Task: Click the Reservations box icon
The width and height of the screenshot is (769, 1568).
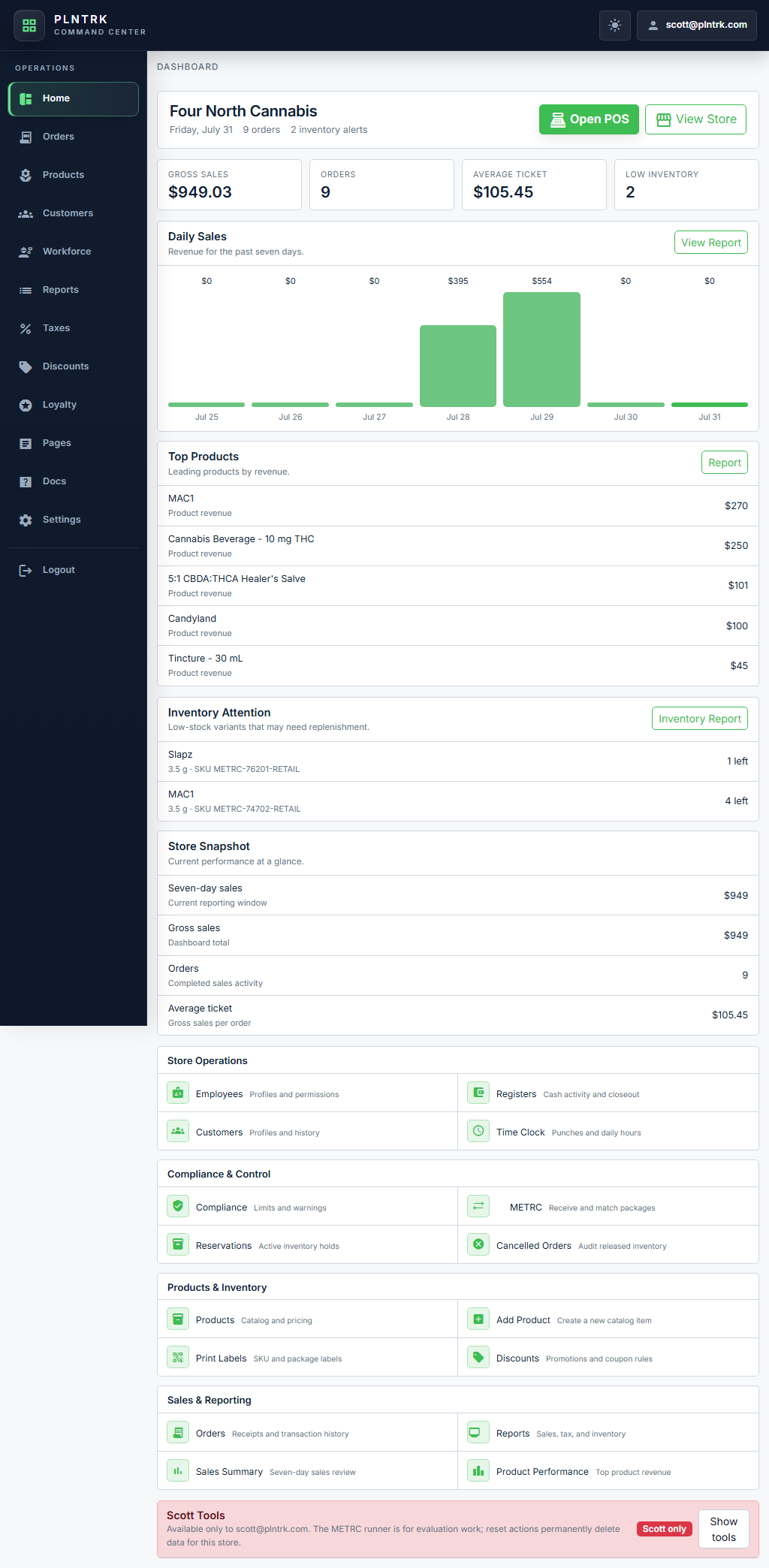Action: [178, 1245]
